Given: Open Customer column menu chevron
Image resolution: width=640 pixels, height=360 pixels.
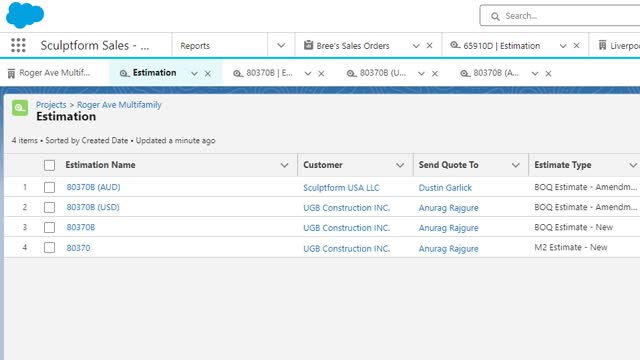Looking at the screenshot, I should (x=400, y=165).
